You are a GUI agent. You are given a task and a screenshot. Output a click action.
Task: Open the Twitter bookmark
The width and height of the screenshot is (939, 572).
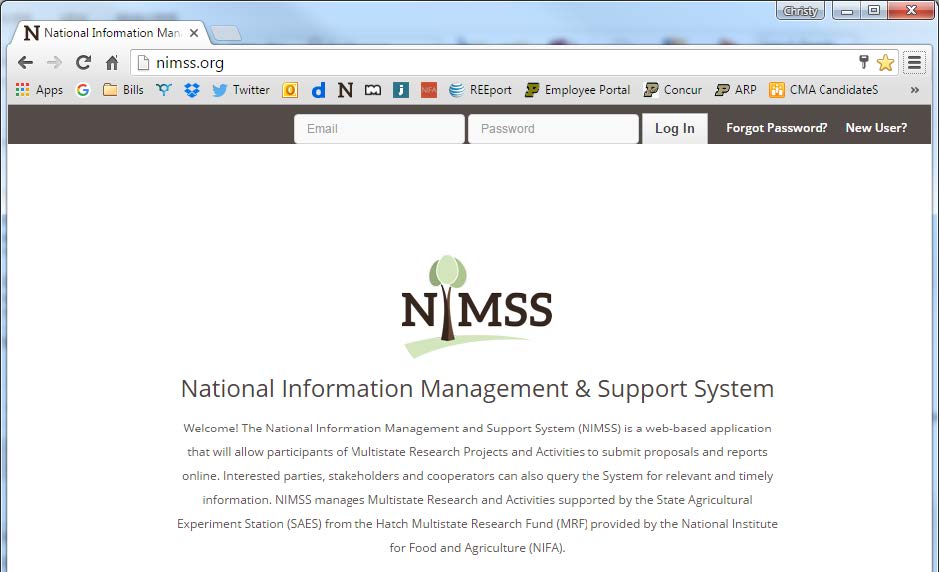pos(241,90)
